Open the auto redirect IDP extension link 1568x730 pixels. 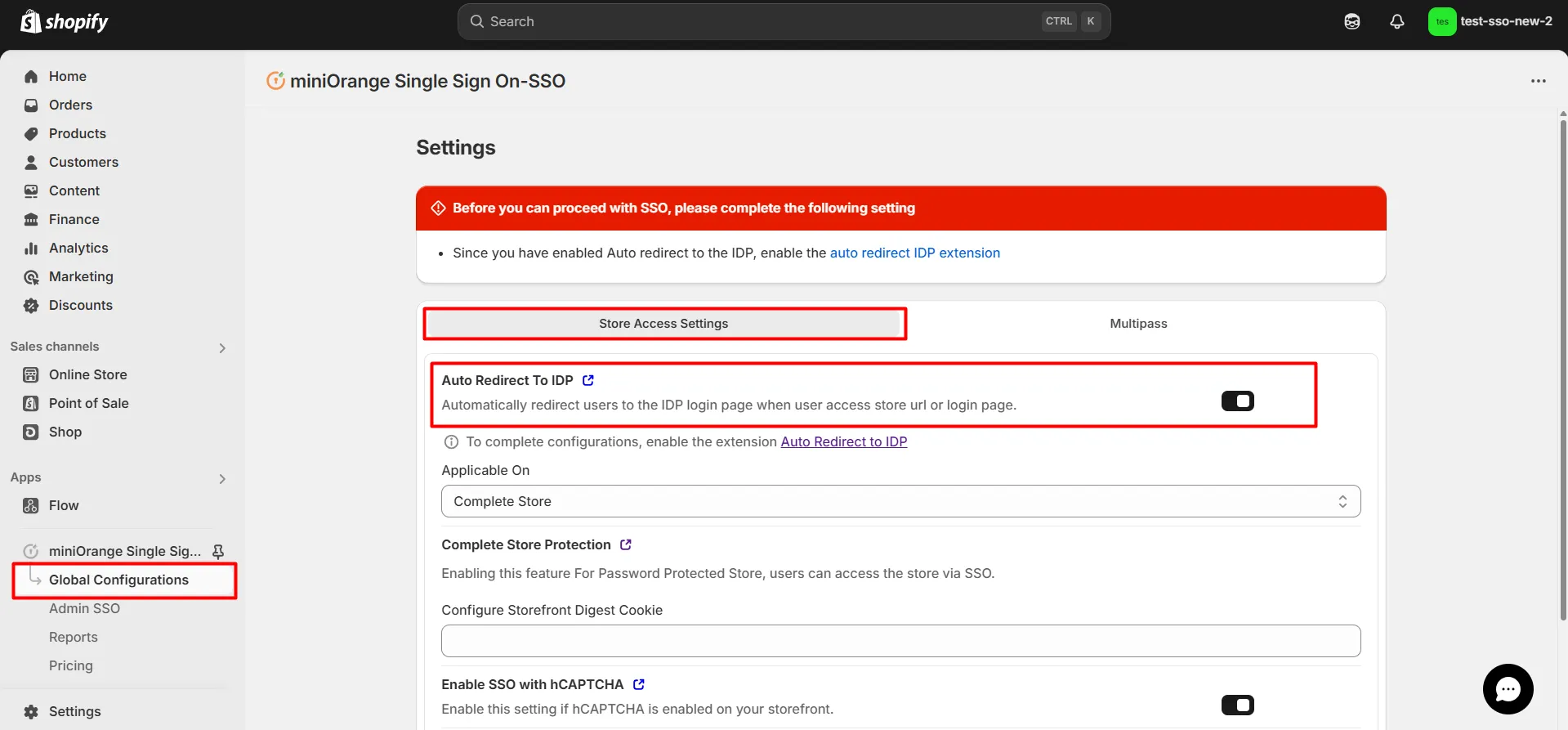point(914,253)
